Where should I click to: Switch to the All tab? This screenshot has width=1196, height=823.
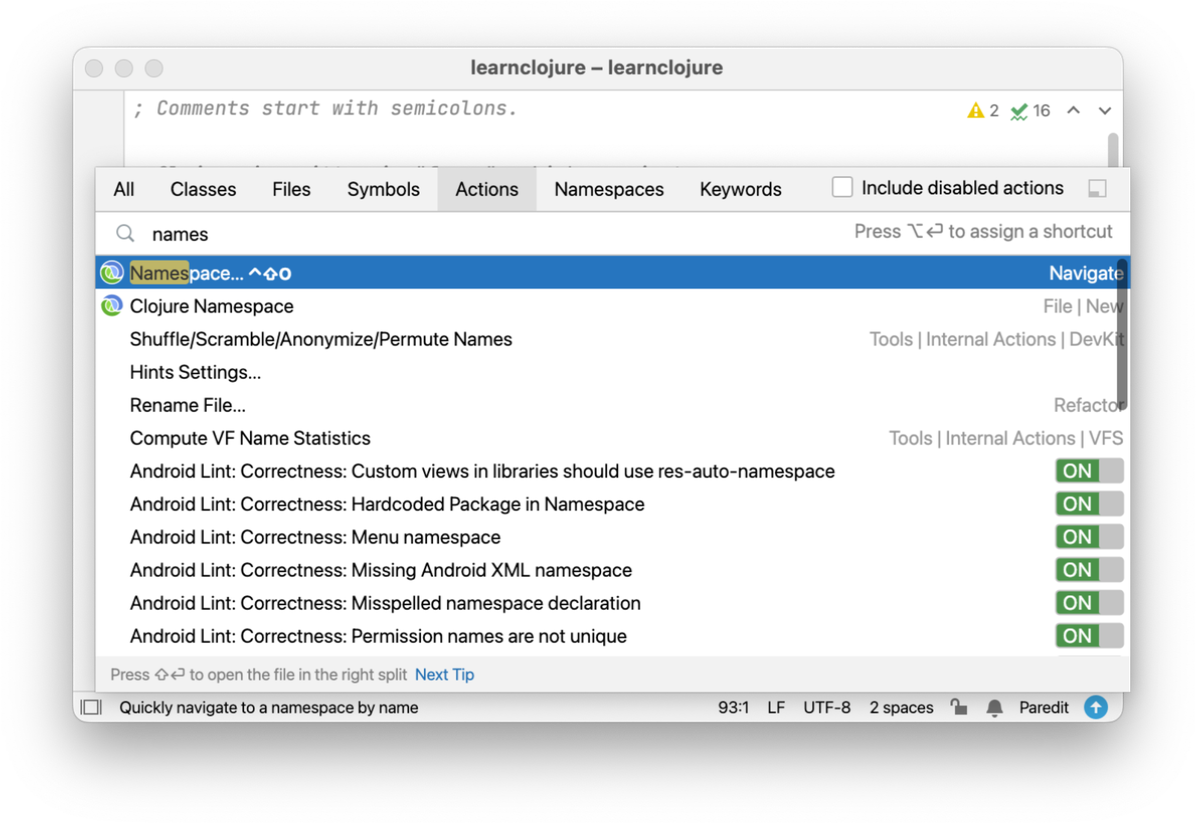124,189
